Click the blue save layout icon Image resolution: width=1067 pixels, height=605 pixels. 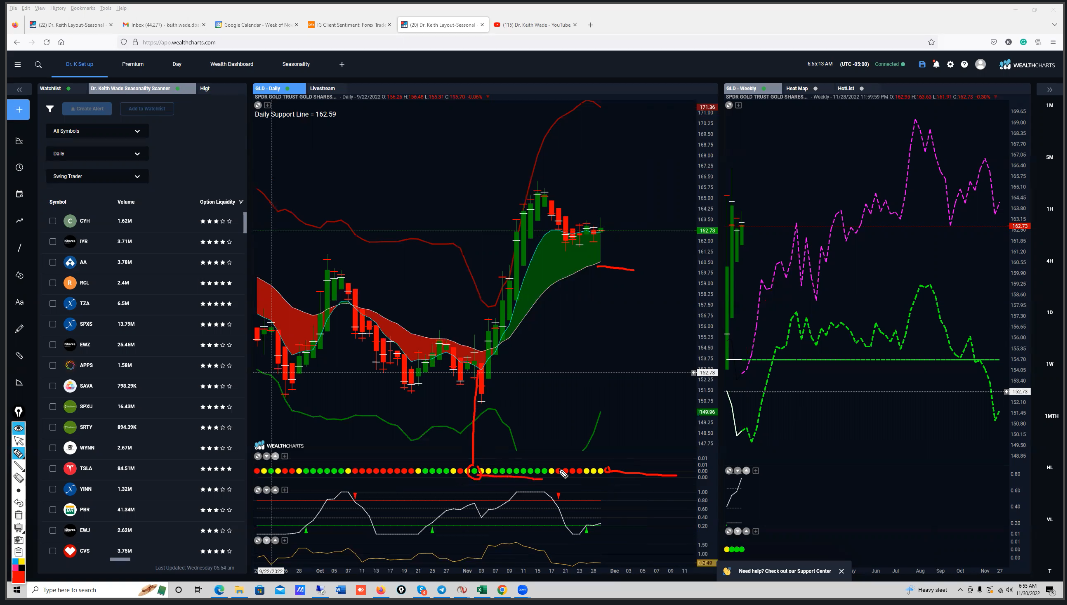[x=922, y=65]
